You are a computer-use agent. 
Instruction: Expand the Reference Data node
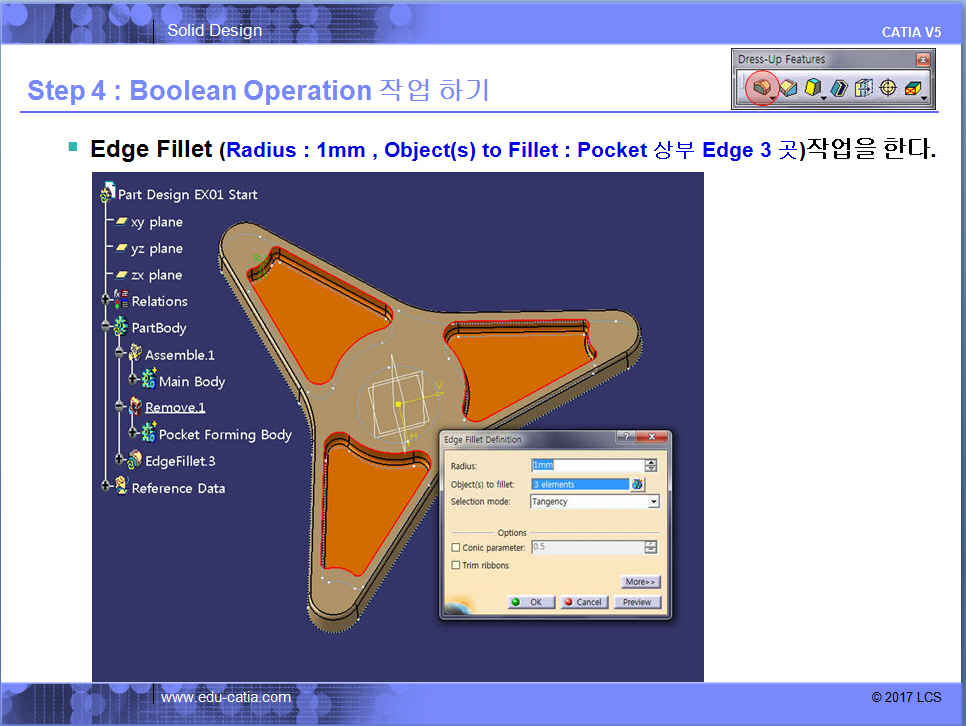pyautogui.click(x=107, y=488)
